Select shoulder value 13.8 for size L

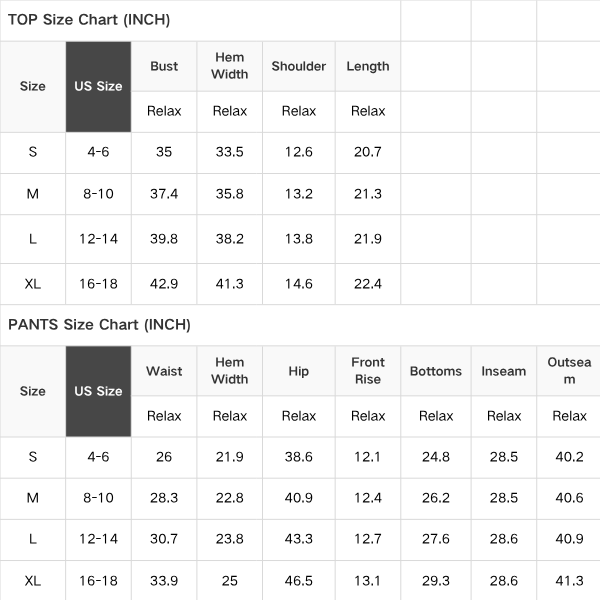[299, 239]
